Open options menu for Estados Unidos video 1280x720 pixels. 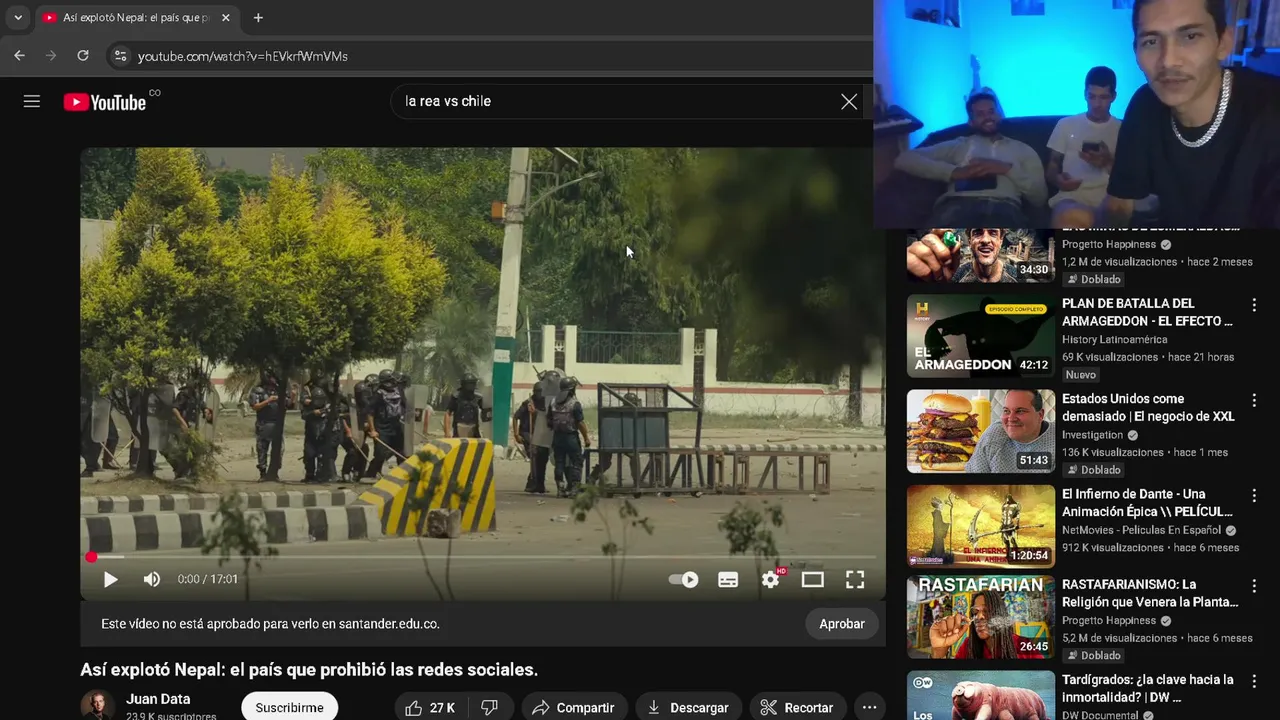[1254, 400]
